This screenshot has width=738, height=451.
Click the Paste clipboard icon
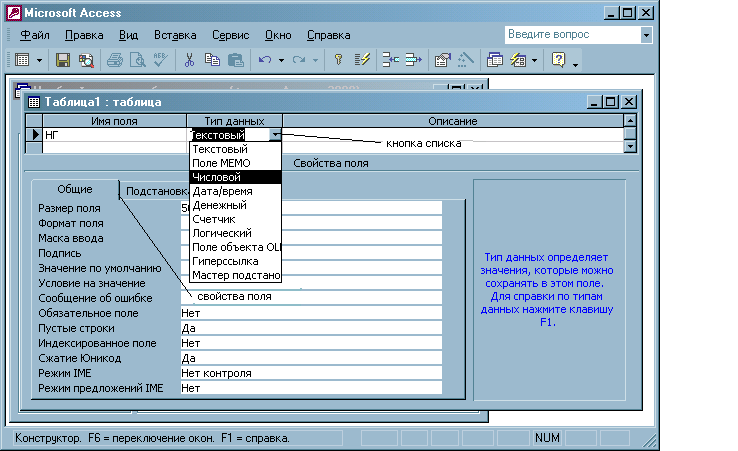pos(235,60)
